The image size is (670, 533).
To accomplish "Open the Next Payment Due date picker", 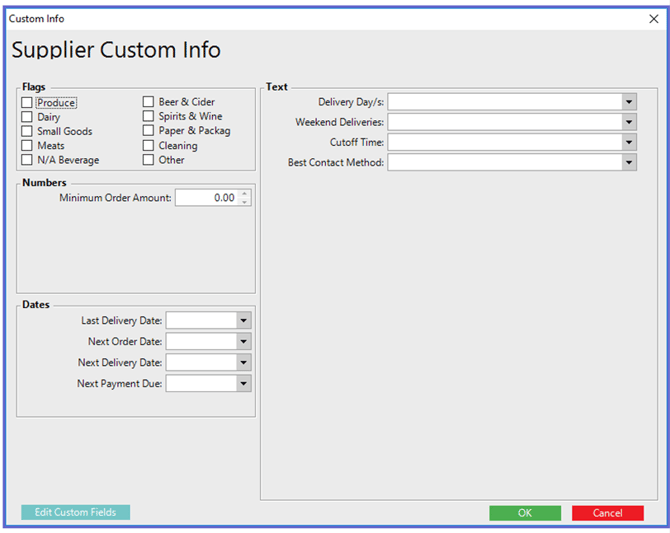I will tap(243, 383).
